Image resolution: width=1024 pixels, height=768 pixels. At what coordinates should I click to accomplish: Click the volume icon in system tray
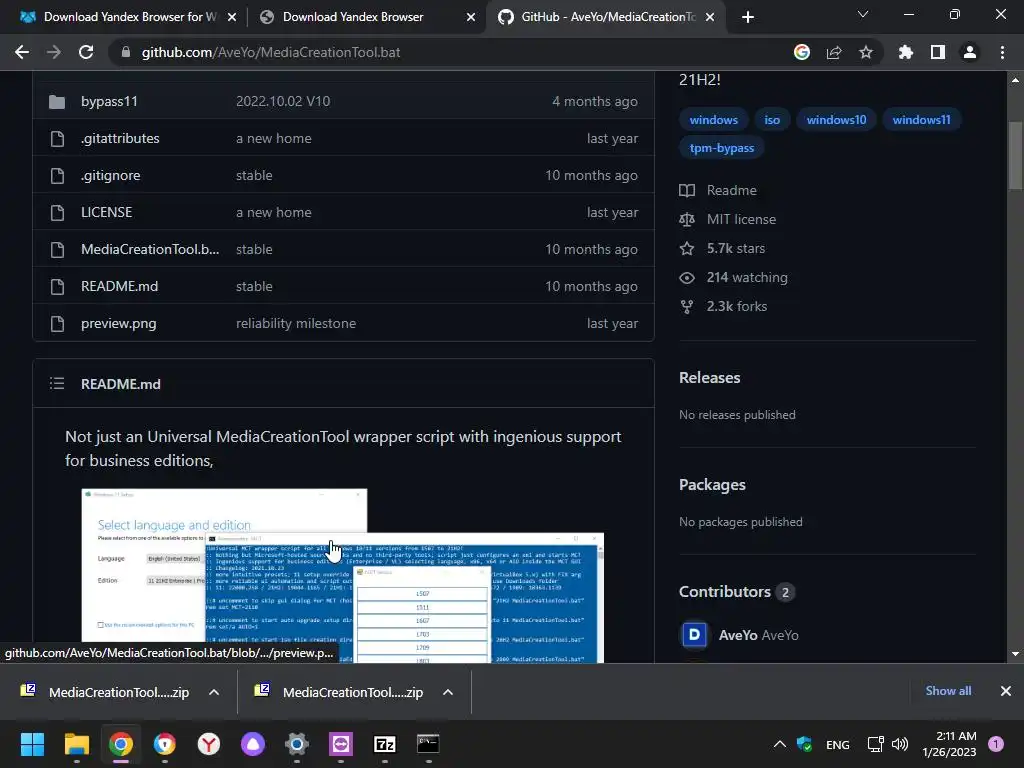point(900,744)
